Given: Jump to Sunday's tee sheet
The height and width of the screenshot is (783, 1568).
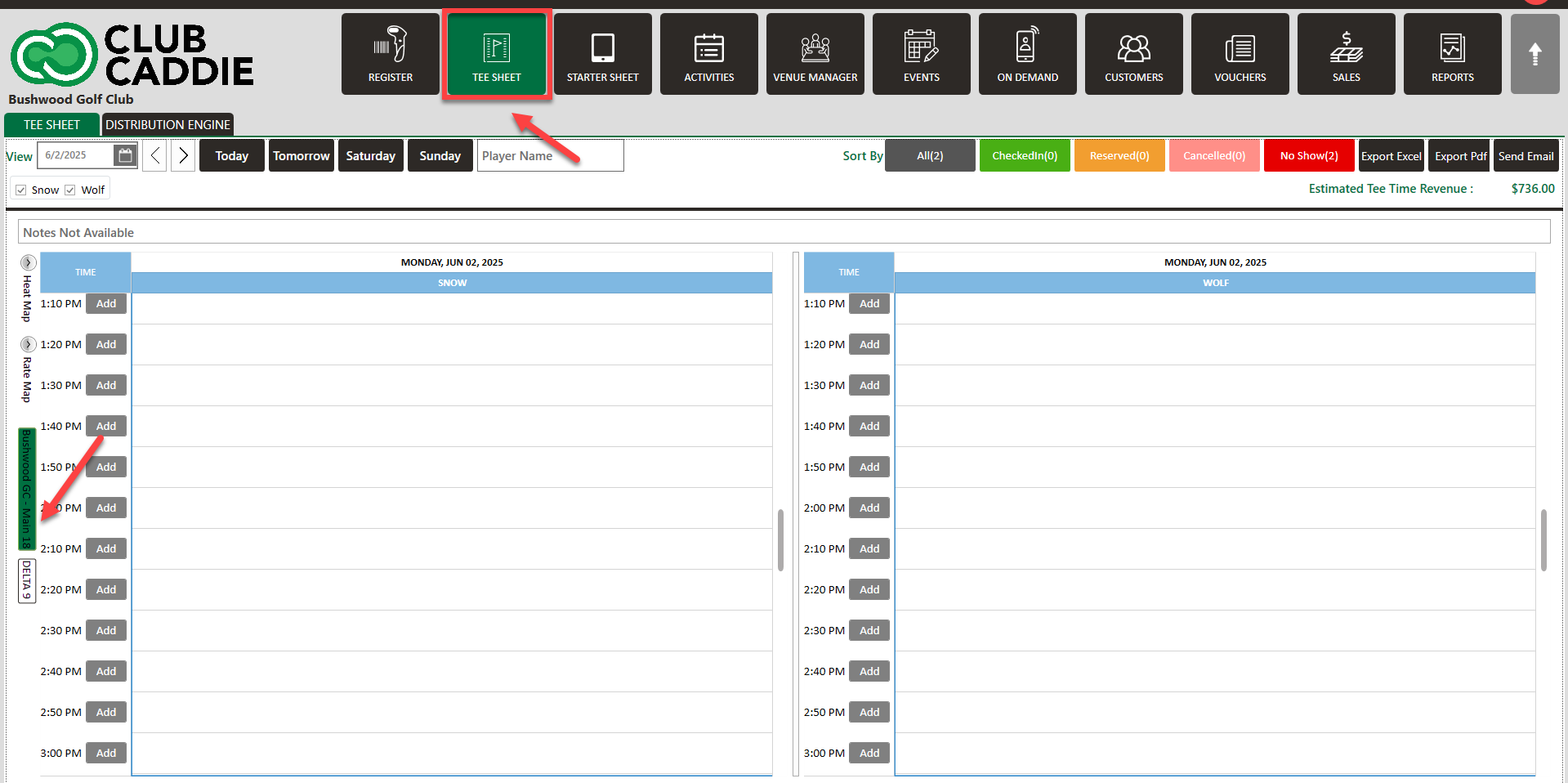Looking at the screenshot, I should coord(440,155).
